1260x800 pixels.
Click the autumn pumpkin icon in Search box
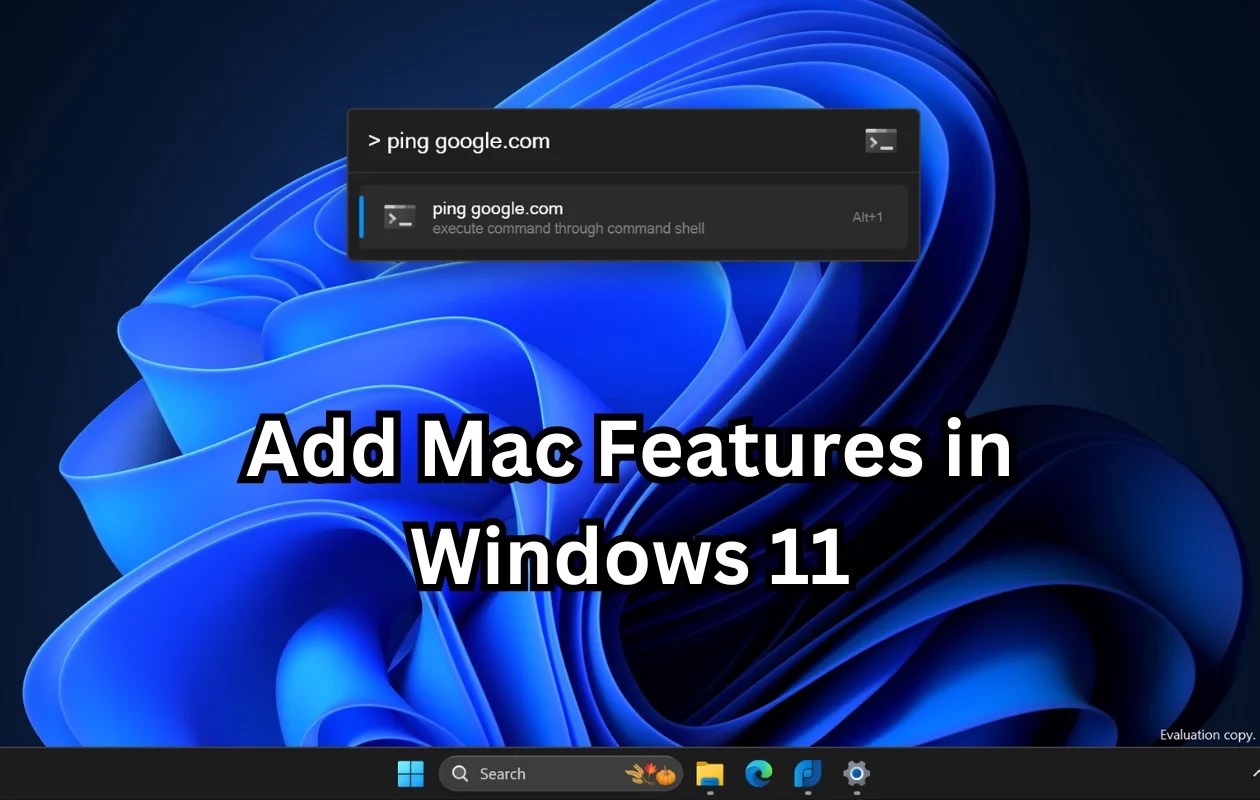(x=650, y=773)
